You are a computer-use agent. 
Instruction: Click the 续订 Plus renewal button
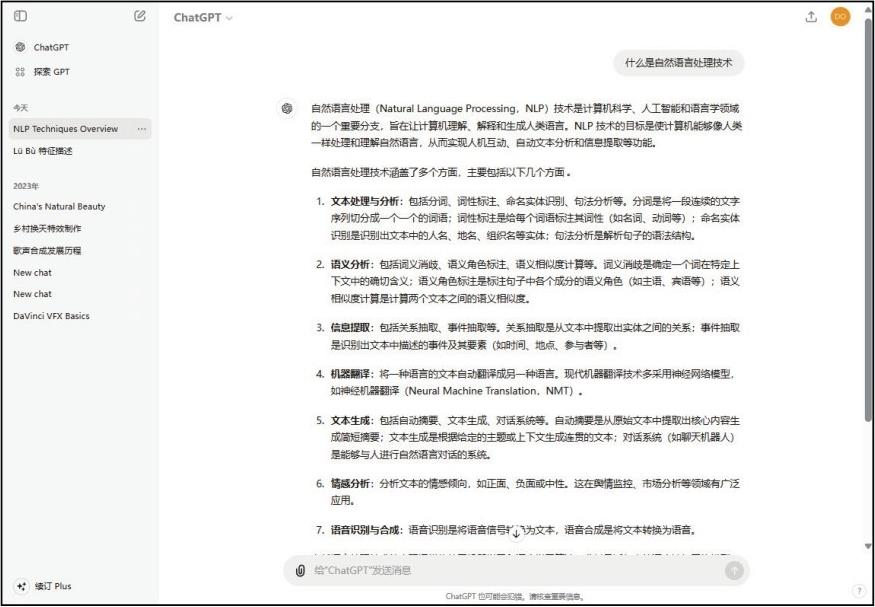[x=45, y=586]
